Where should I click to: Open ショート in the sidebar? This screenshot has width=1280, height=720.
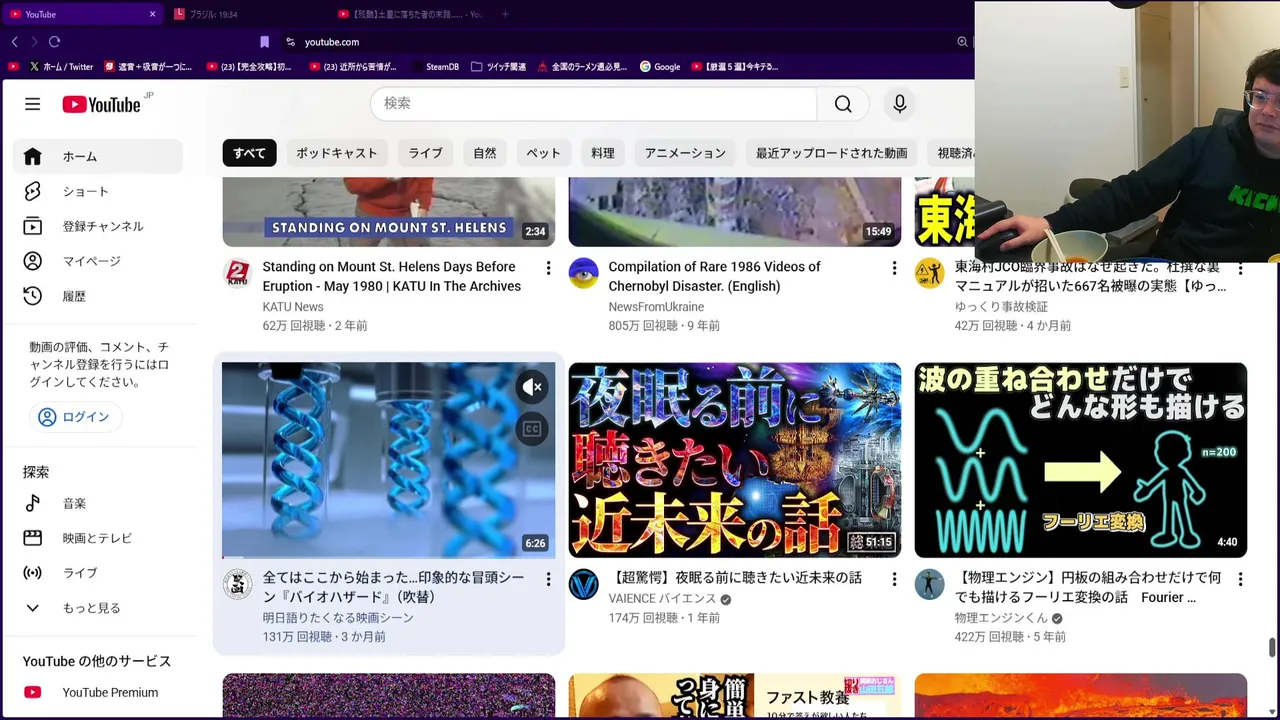coord(98,191)
